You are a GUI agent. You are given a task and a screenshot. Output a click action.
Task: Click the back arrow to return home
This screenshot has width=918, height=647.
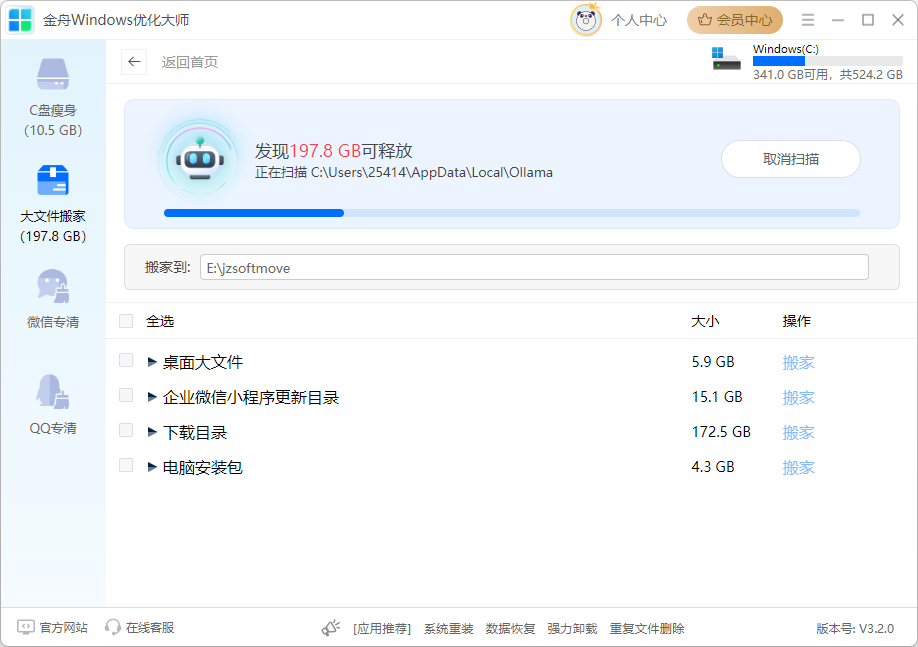pos(134,62)
